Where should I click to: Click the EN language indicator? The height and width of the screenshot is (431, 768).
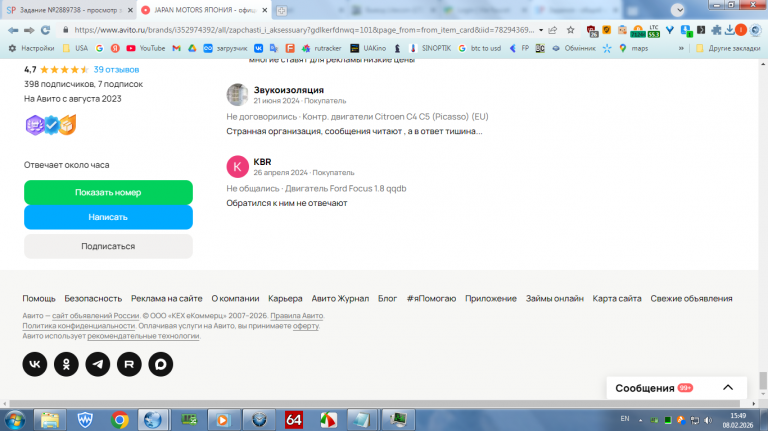coord(624,419)
